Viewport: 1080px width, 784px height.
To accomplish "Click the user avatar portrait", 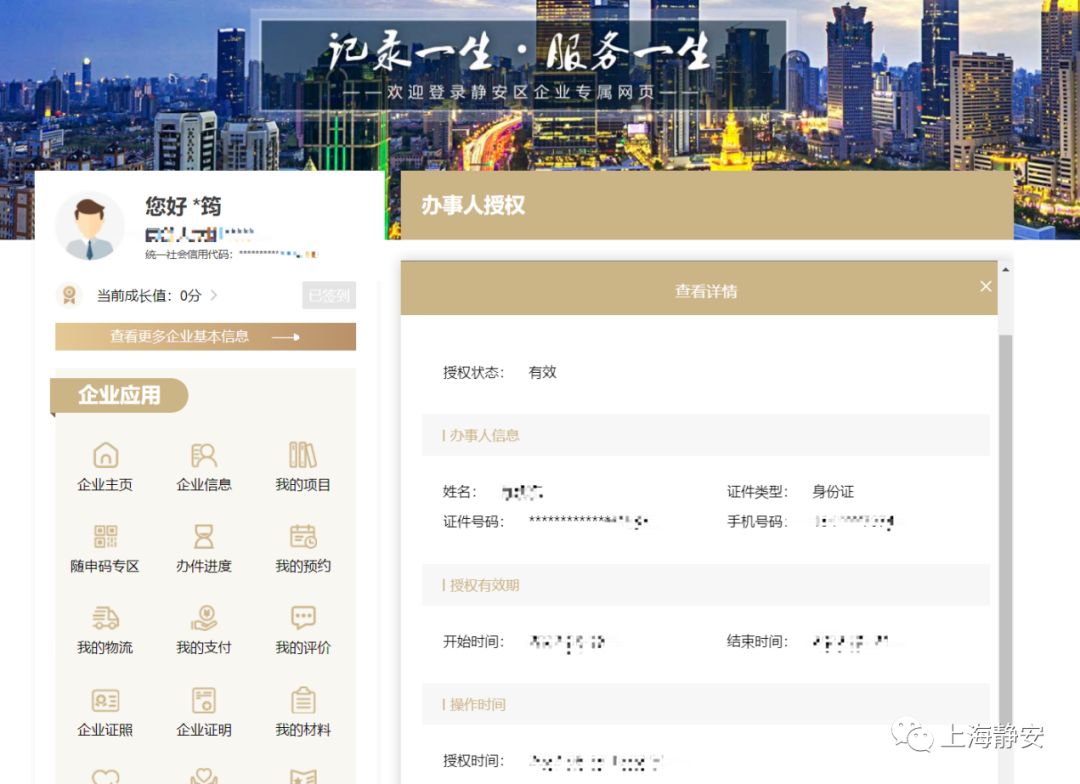I will [x=90, y=222].
